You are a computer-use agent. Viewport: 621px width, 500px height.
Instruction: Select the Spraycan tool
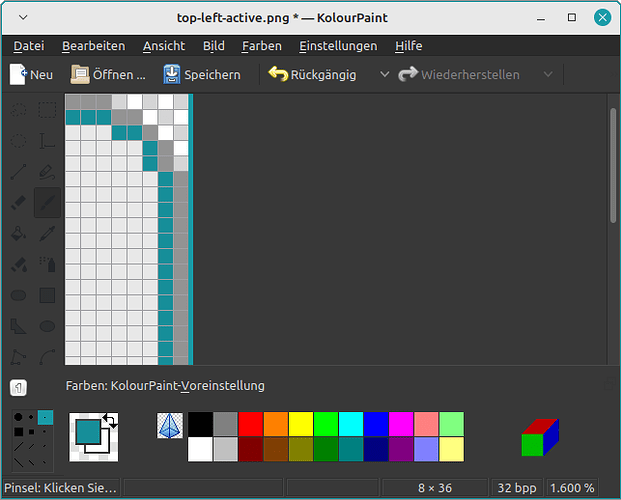click(47, 264)
